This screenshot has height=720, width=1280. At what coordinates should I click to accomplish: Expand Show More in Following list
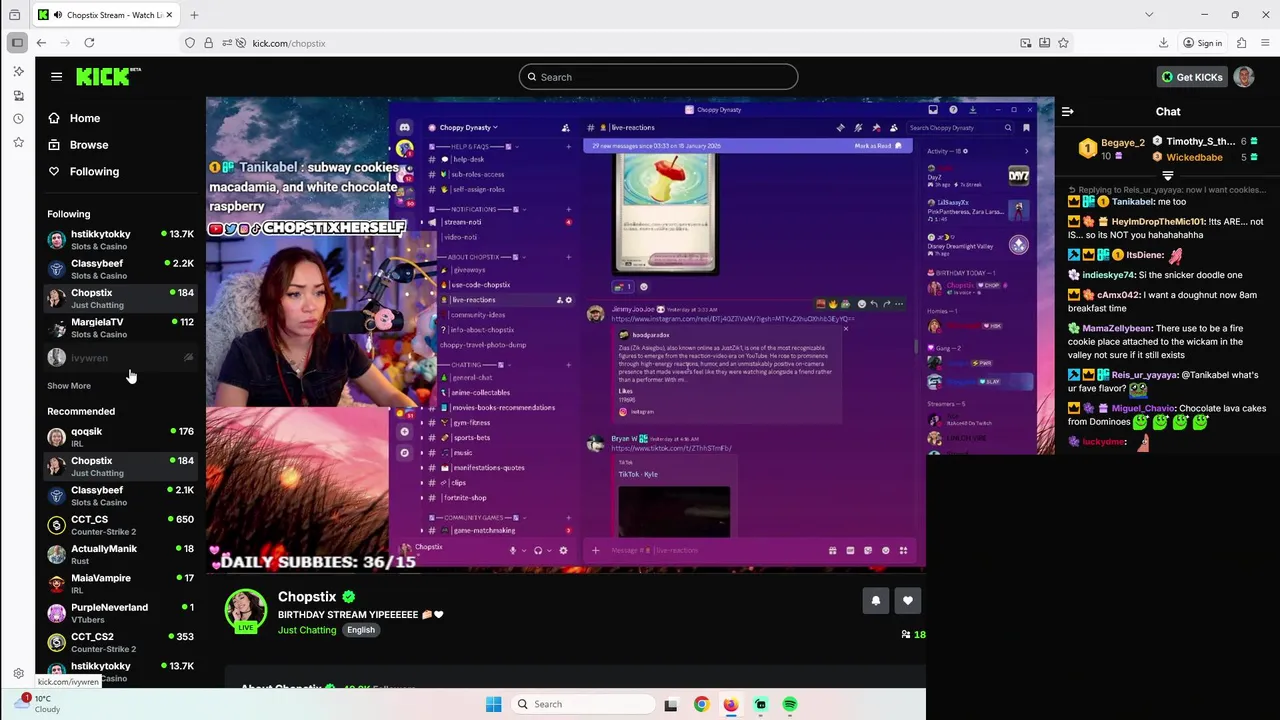click(69, 386)
